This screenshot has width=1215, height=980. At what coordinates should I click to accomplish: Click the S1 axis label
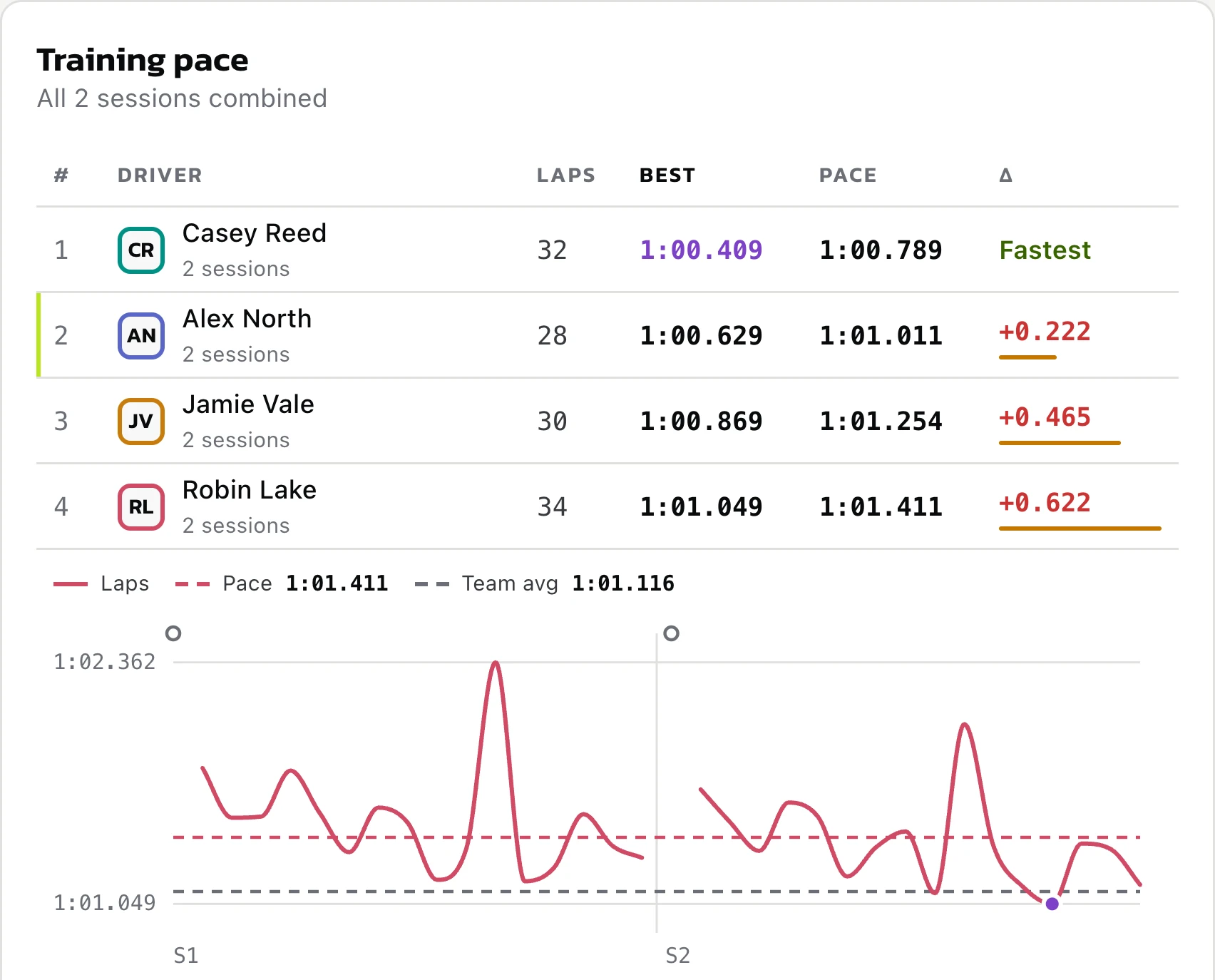tap(186, 955)
